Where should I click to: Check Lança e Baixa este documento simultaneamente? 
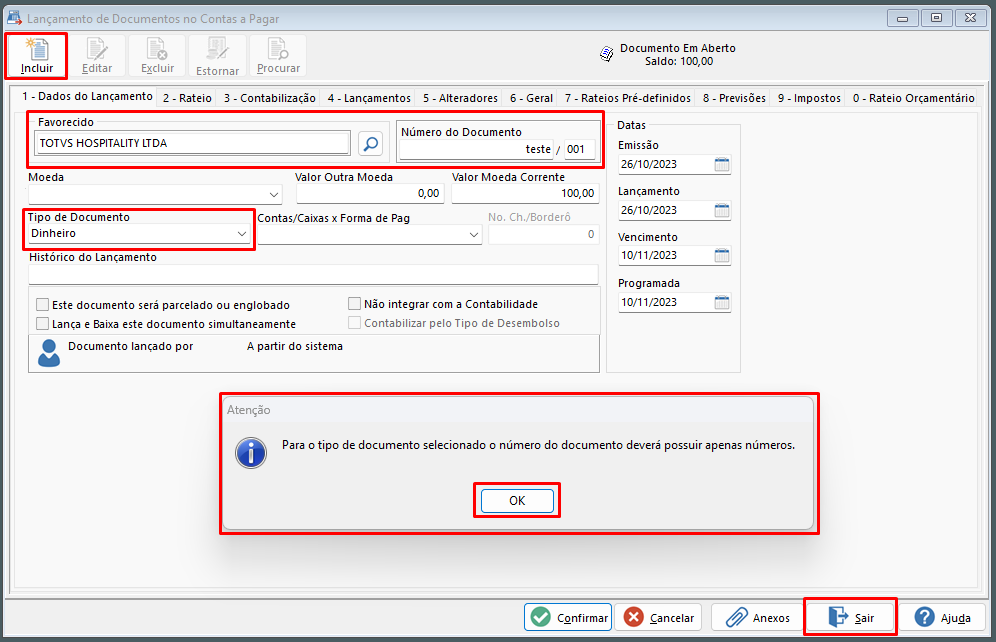point(43,324)
